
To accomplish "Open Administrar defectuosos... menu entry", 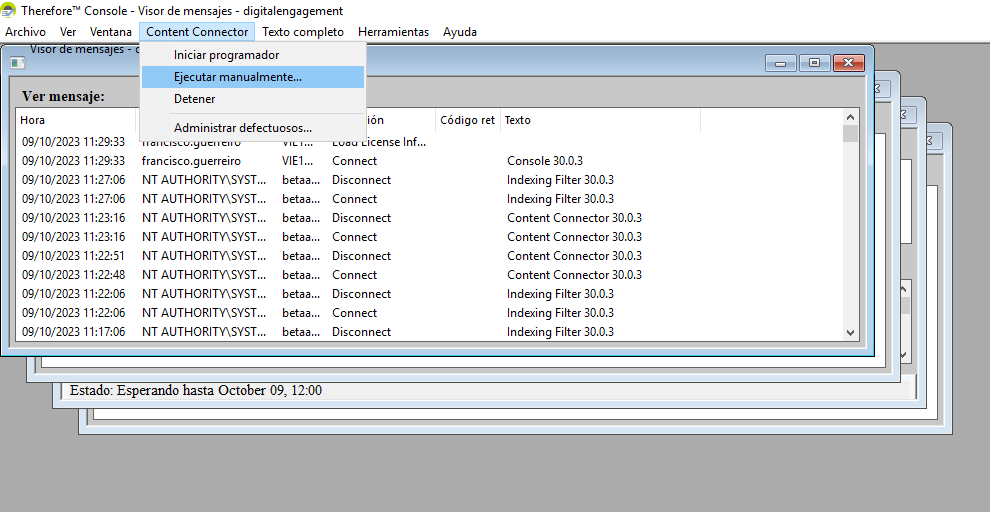I will click(x=253, y=128).
